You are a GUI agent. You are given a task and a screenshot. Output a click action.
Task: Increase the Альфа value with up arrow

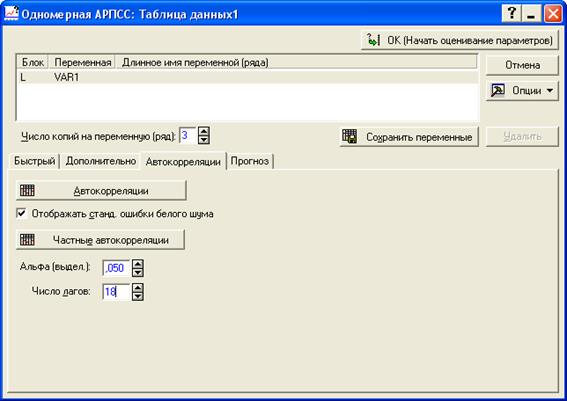pyautogui.click(x=137, y=264)
